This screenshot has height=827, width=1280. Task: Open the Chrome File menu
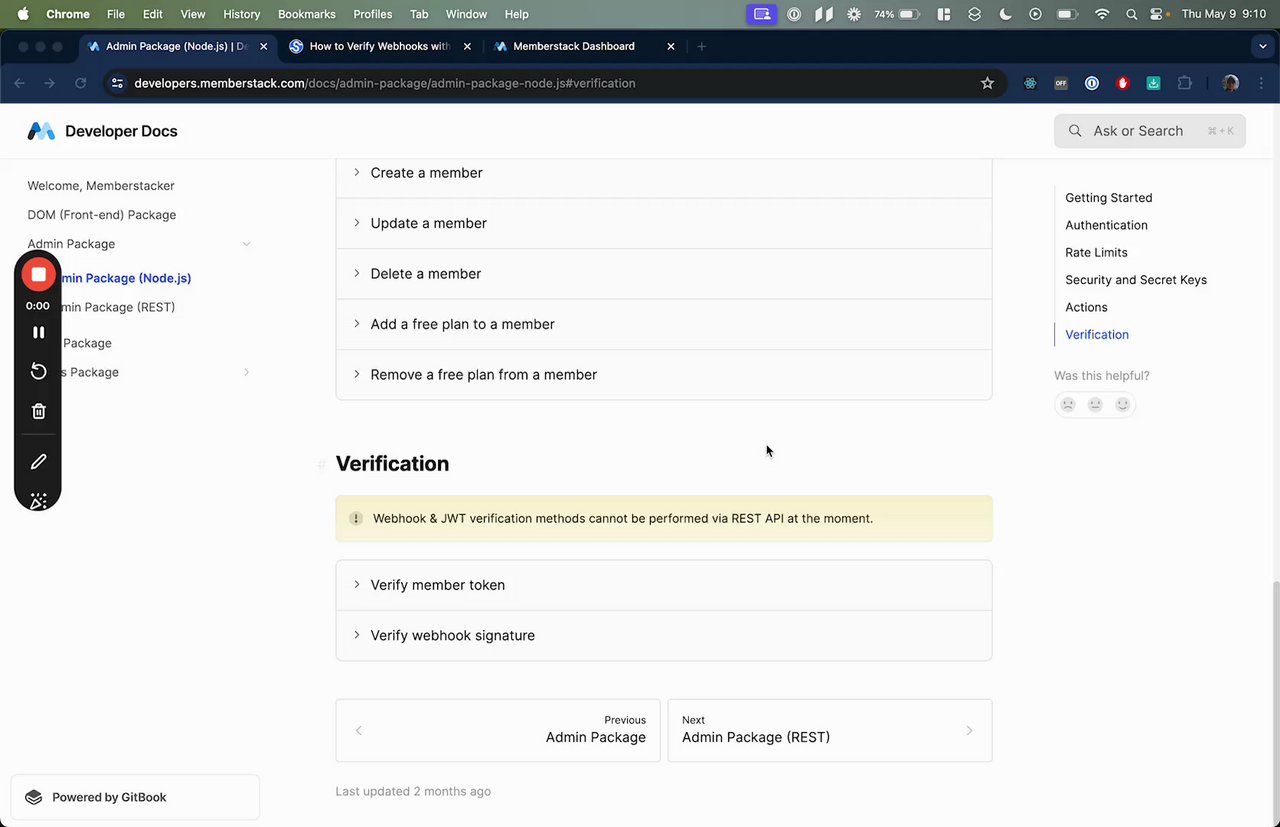(x=116, y=14)
